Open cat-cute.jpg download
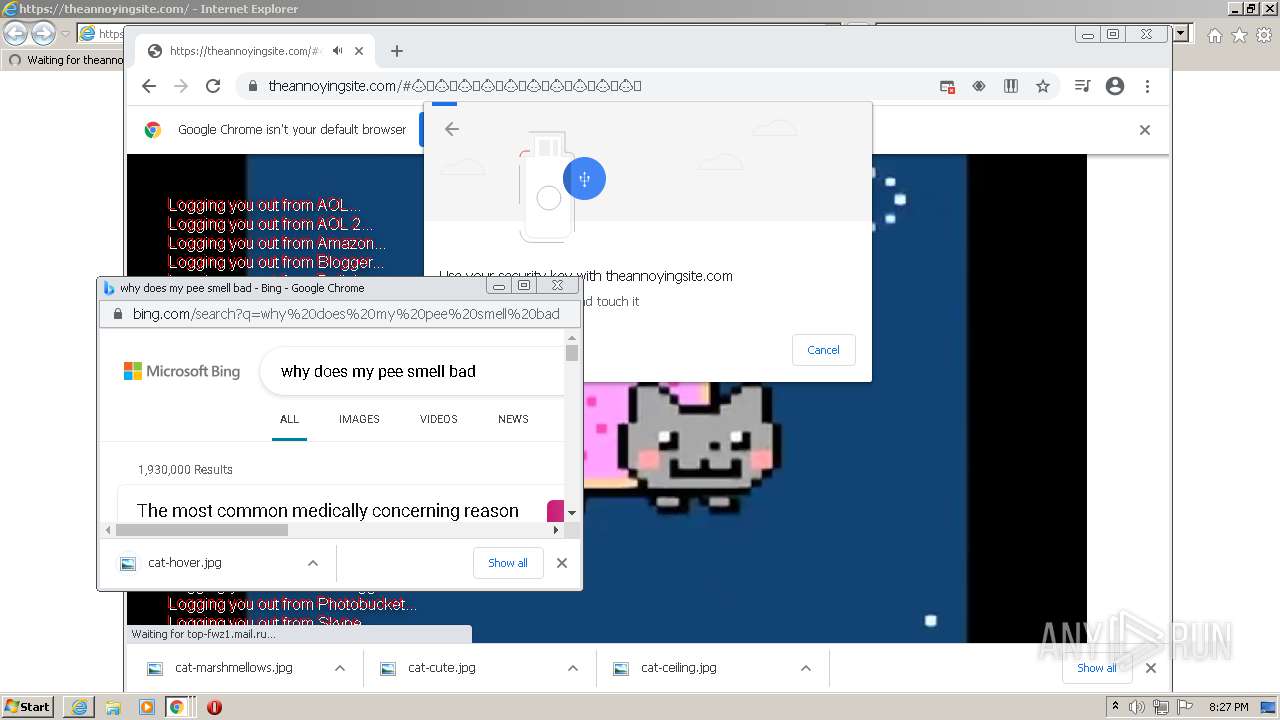The image size is (1280, 720). (441, 668)
